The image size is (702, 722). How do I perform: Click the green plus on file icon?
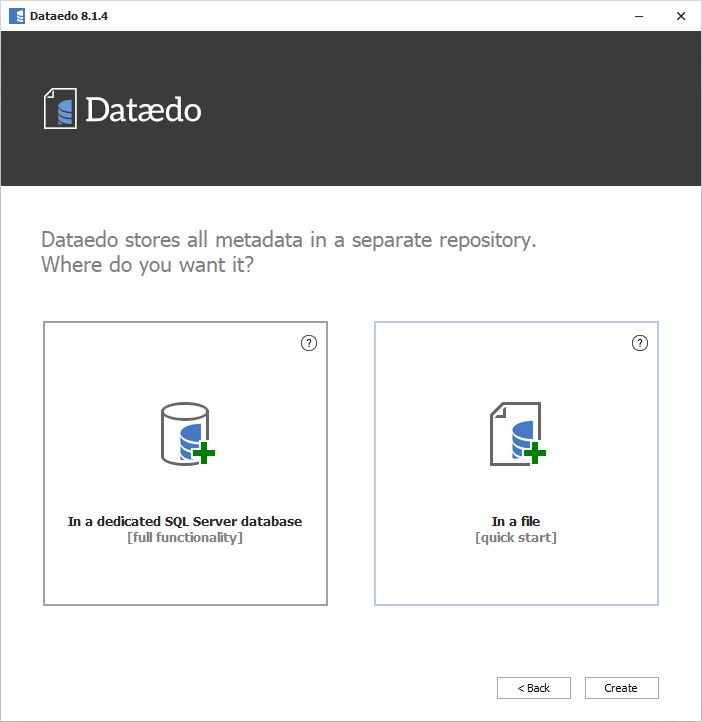point(535,454)
